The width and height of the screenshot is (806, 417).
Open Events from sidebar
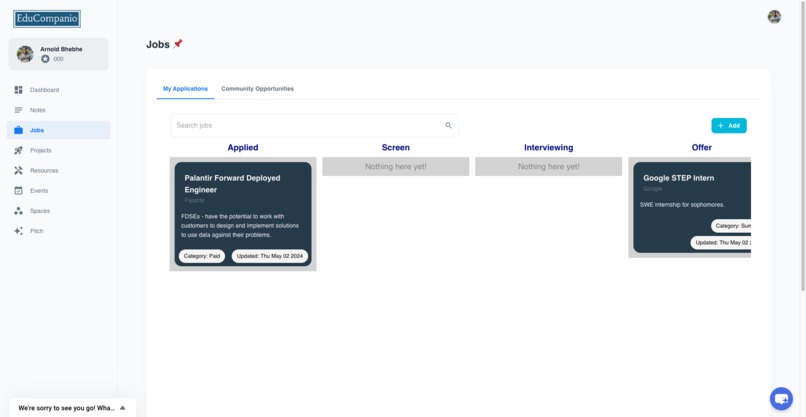point(59,190)
